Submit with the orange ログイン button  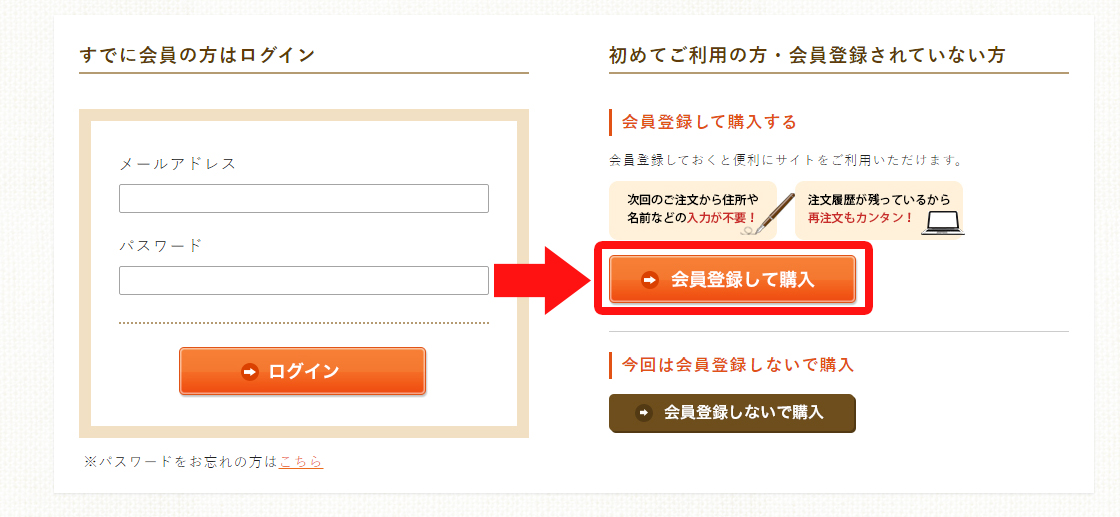pyautogui.click(x=302, y=371)
